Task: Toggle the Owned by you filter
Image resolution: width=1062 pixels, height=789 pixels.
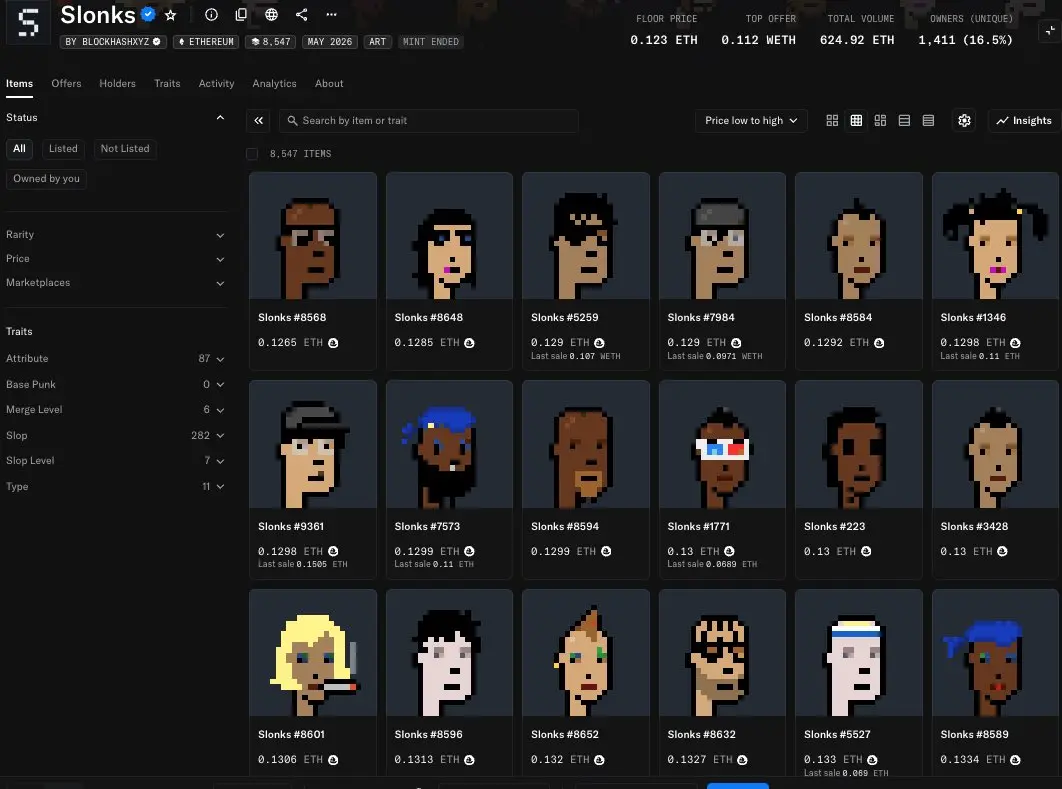Action: pos(46,179)
